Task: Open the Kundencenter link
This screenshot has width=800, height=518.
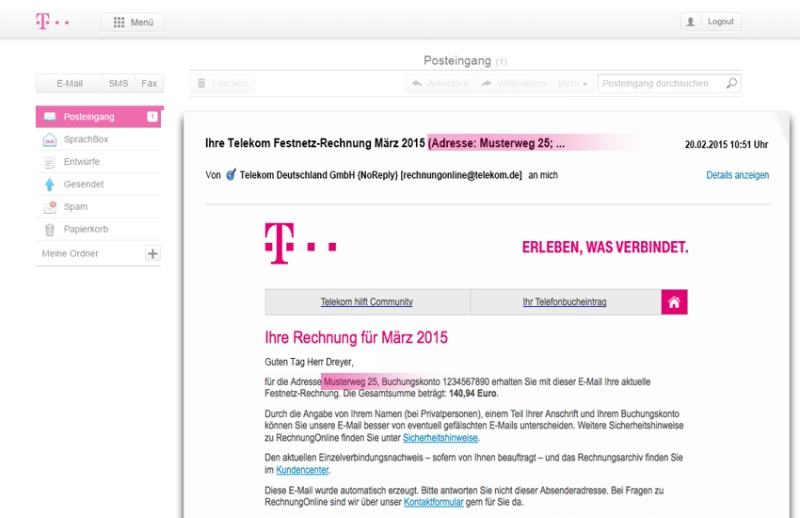Action: [x=302, y=470]
